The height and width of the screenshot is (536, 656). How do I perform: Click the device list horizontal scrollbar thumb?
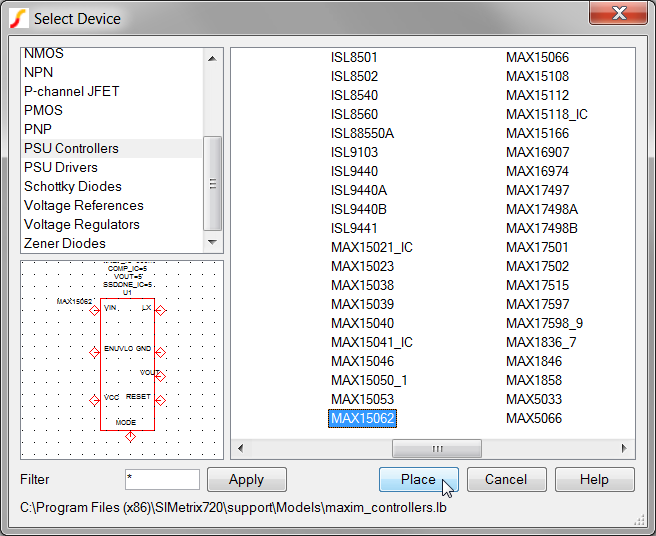tap(437, 449)
